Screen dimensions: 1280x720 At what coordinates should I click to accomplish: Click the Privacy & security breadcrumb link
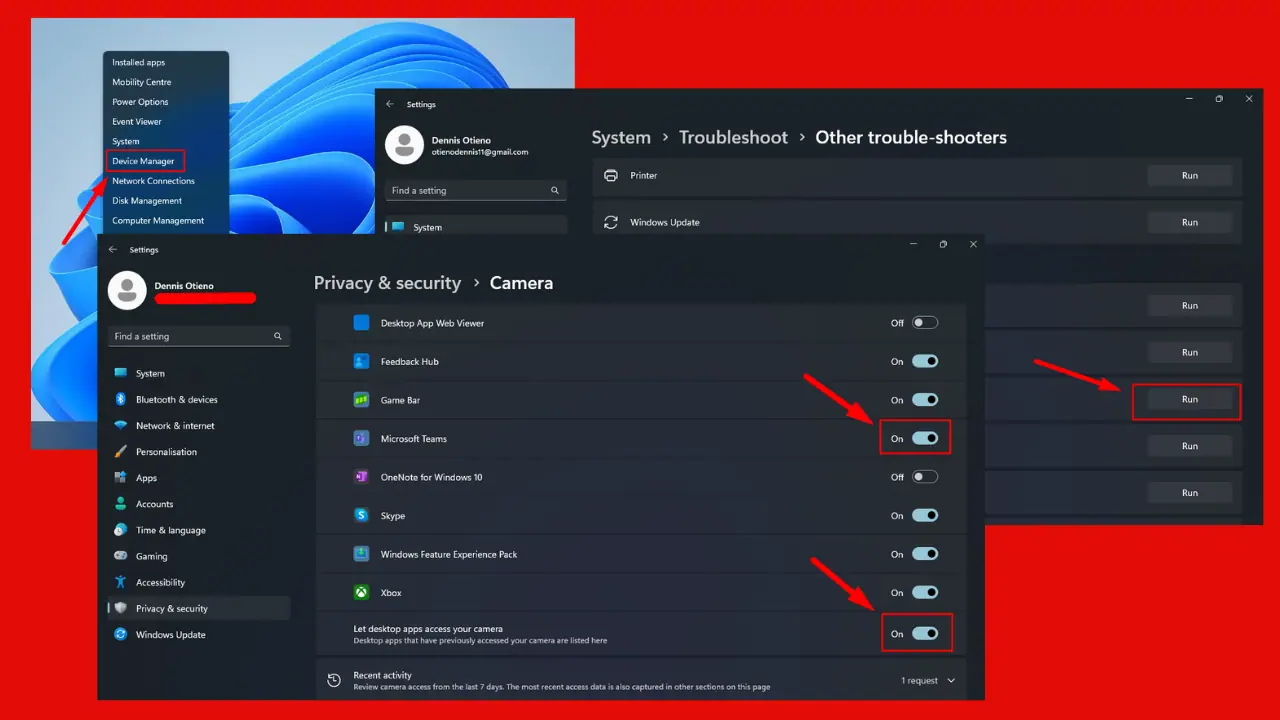point(387,283)
